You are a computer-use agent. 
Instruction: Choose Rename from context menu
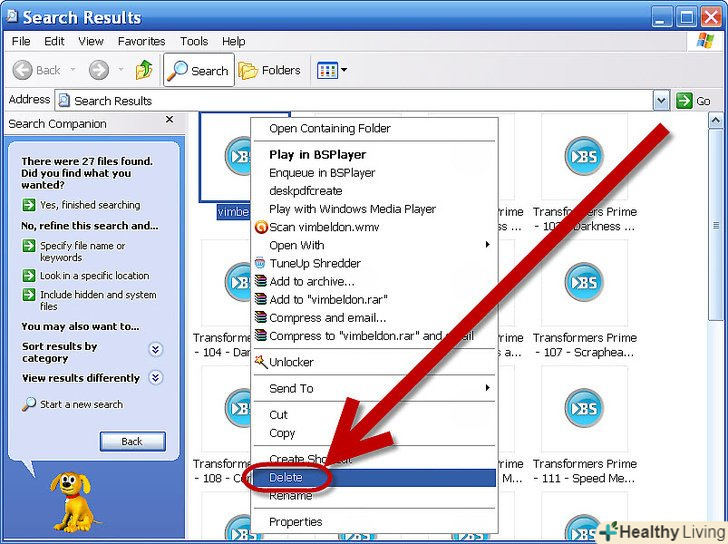coord(374,495)
